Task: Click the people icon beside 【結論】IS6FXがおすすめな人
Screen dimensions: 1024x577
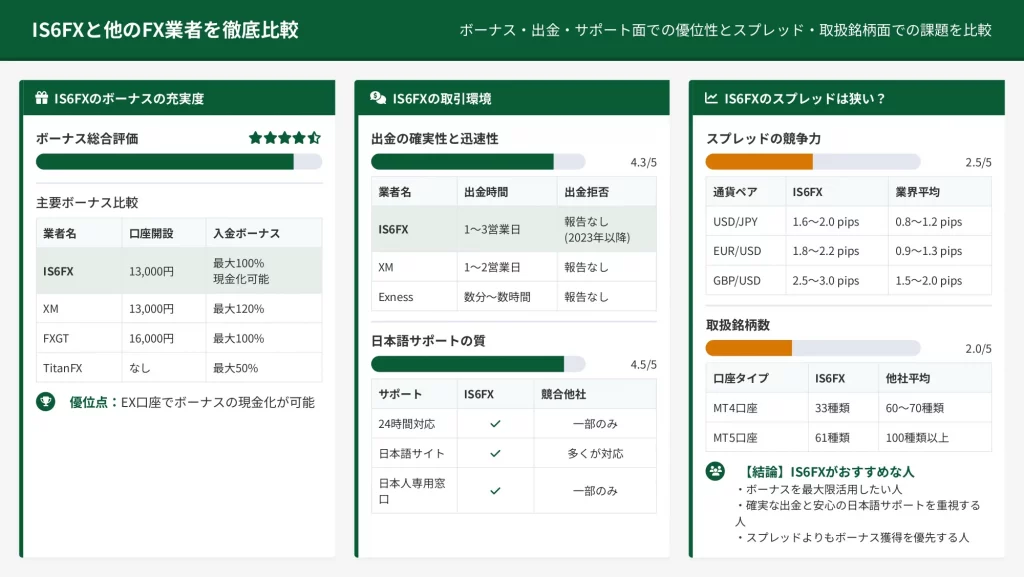Action: pos(715,470)
